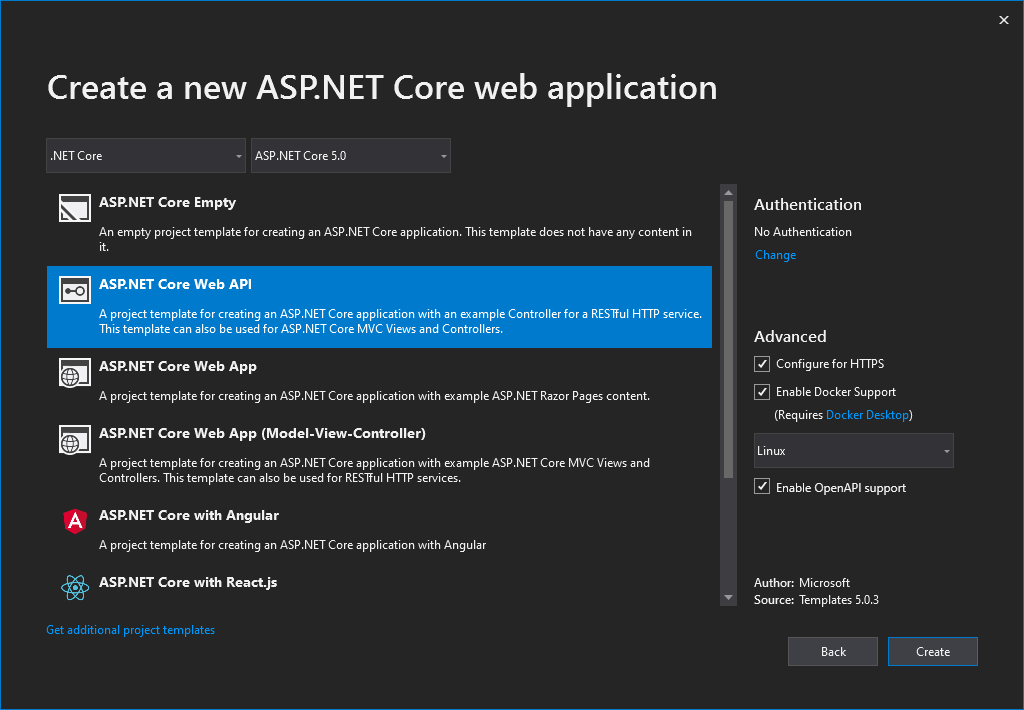The image size is (1024, 710).
Task: Click the MVC Views and Controllers description
Action: pos(374,470)
